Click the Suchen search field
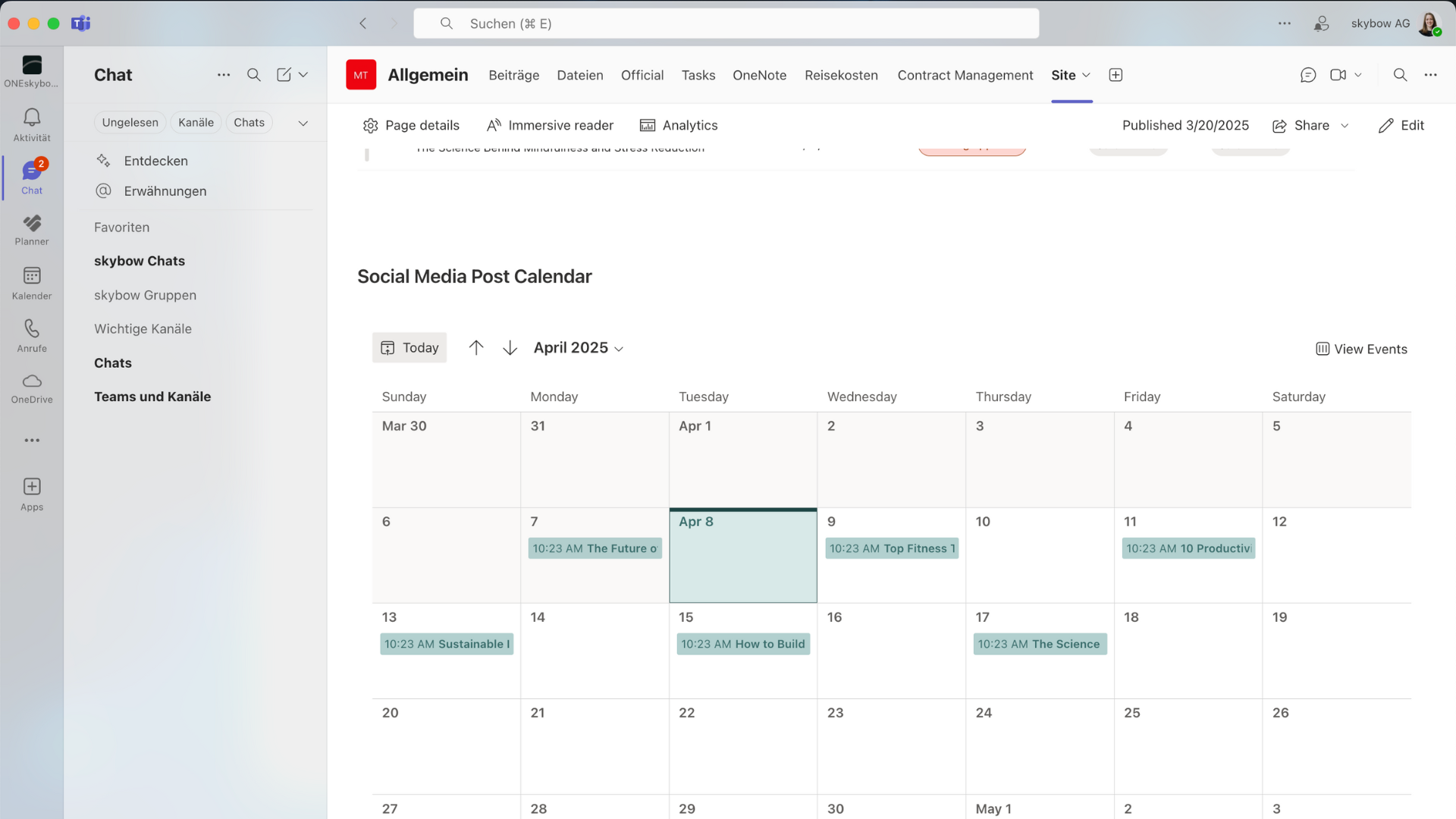The width and height of the screenshot is (1456, 819). (726, 24)
